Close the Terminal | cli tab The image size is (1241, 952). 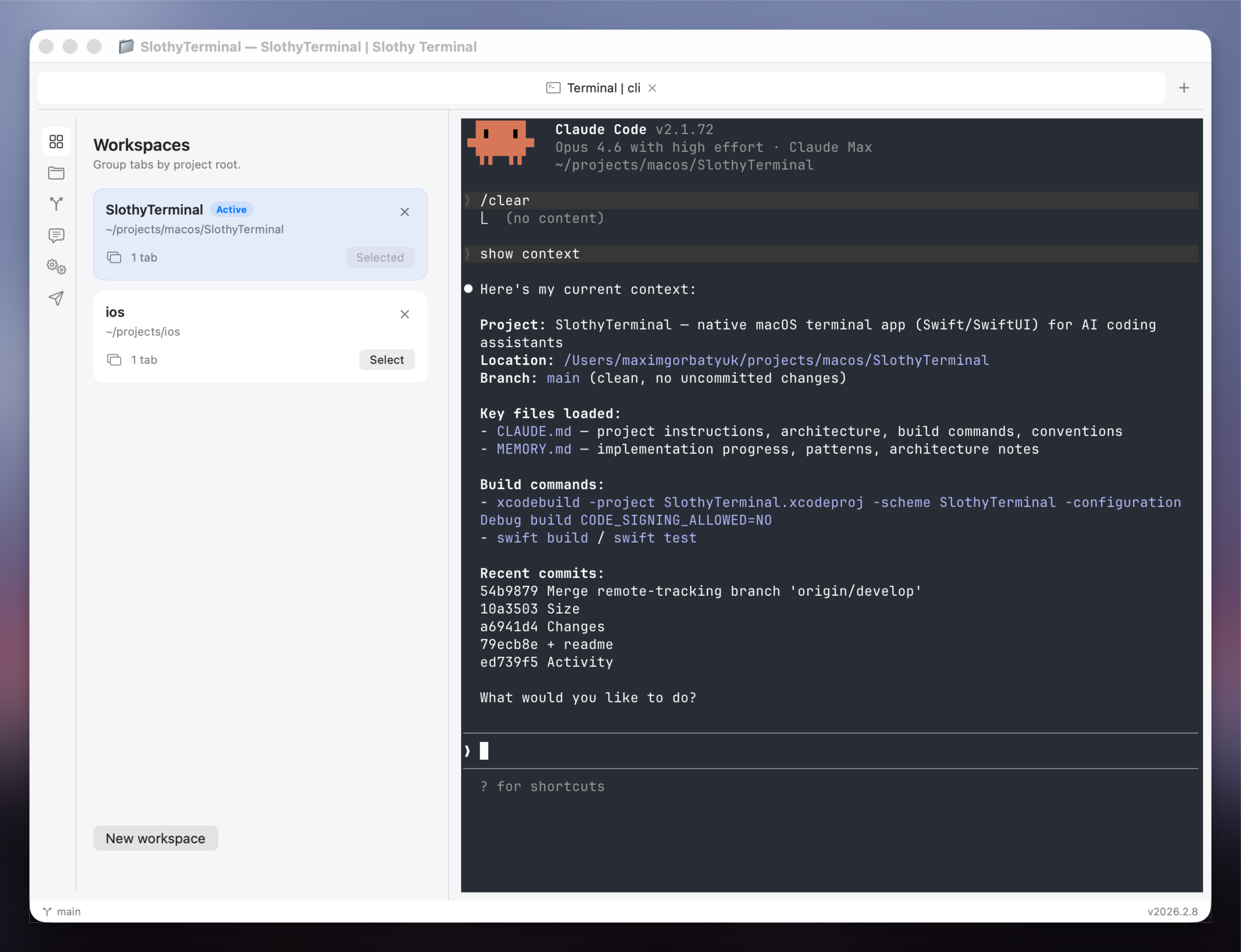pos(653,88)
